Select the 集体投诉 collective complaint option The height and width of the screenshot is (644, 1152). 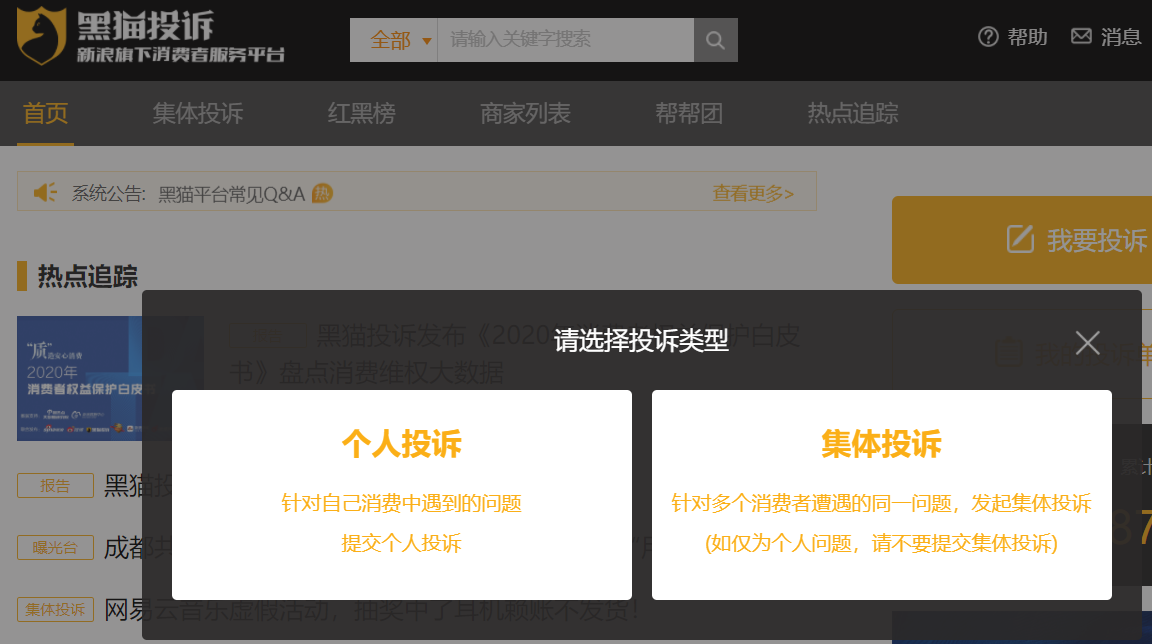click(881, 495)
